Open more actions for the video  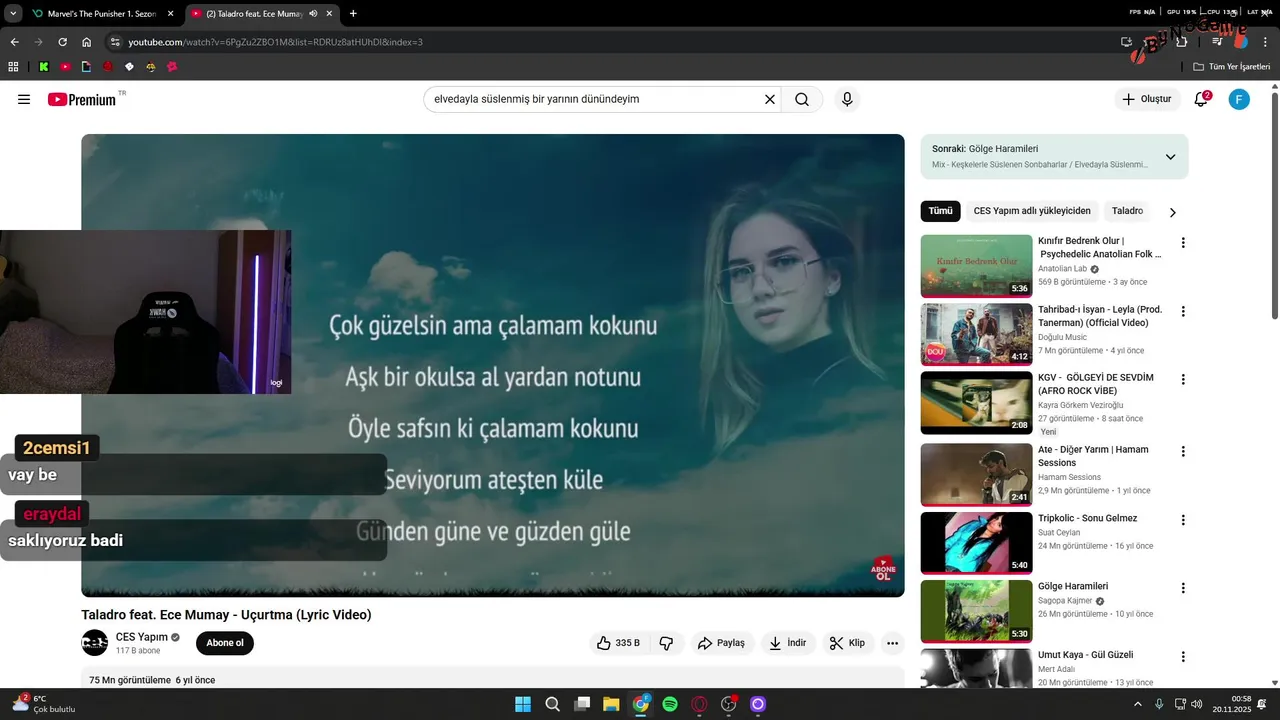[892, 643]
